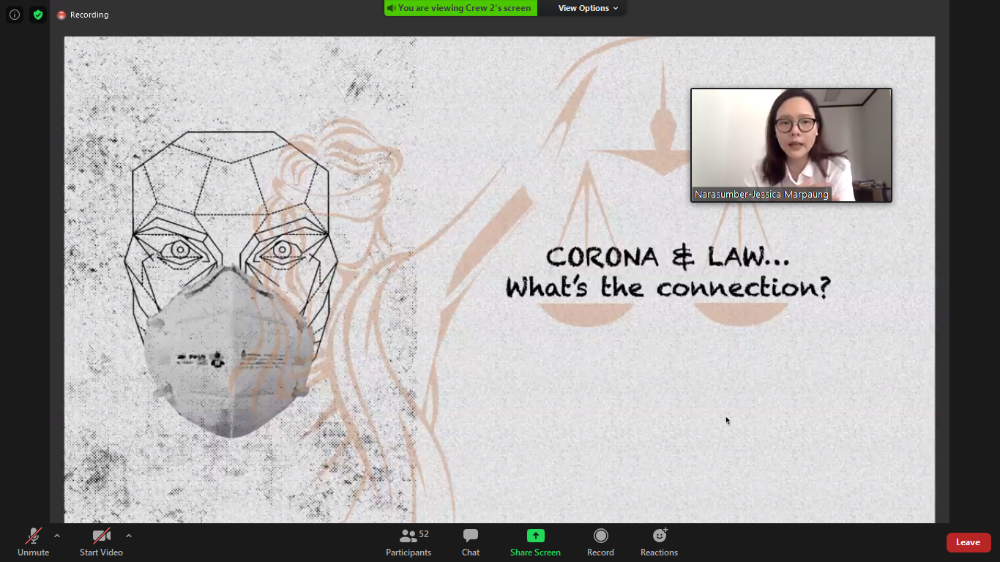The height and width of the screenshot is (562, 1000).
Task: Open the Participants panel
Action: (409, 542)
